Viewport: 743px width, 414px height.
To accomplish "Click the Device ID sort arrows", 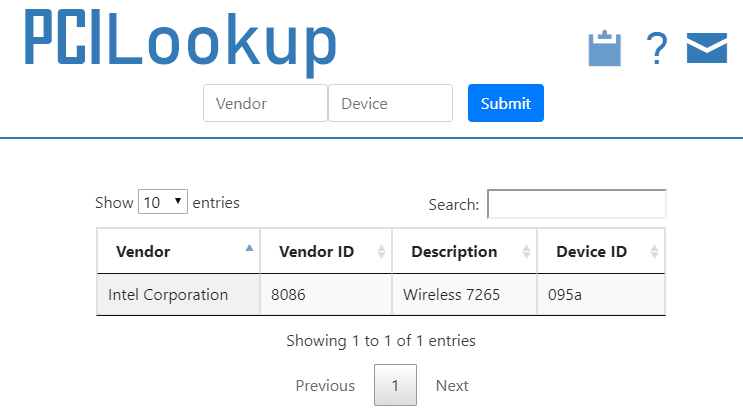I will click(654, 252).
